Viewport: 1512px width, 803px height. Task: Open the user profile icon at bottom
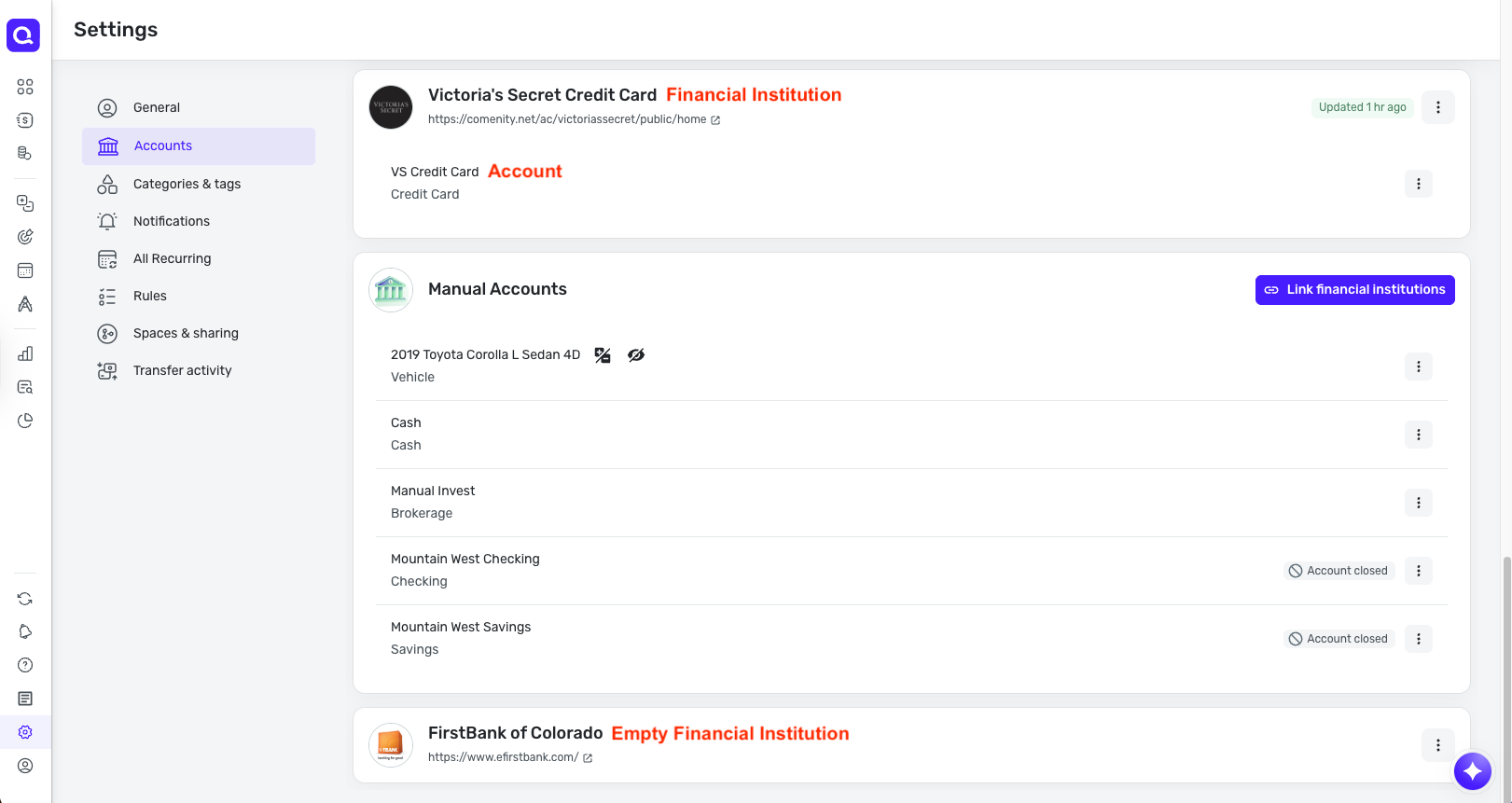tap(25, 766)
